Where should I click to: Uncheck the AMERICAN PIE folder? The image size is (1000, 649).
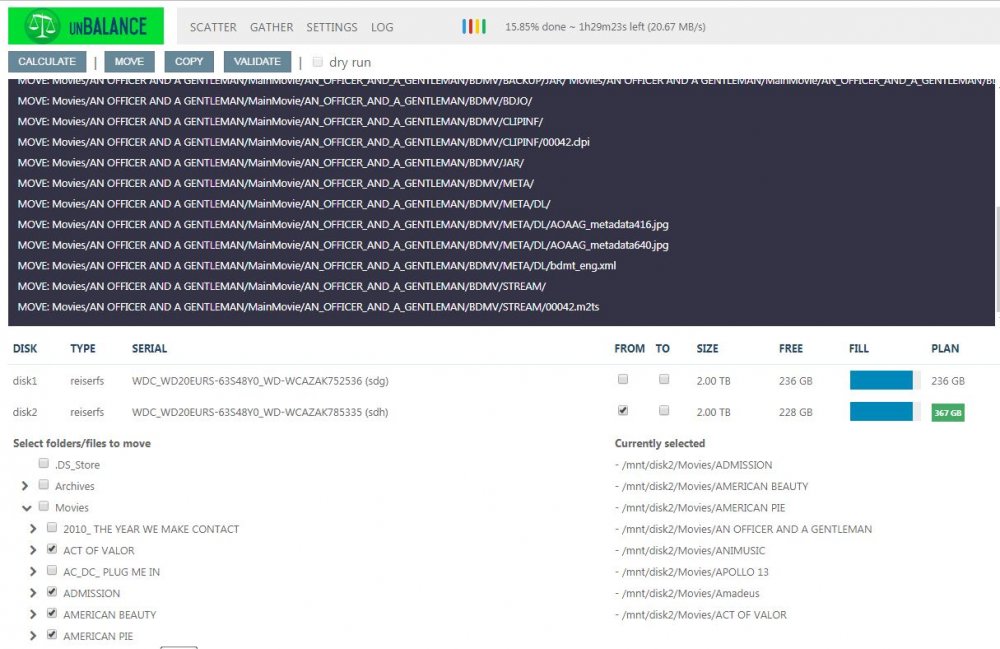pos(52,634)
